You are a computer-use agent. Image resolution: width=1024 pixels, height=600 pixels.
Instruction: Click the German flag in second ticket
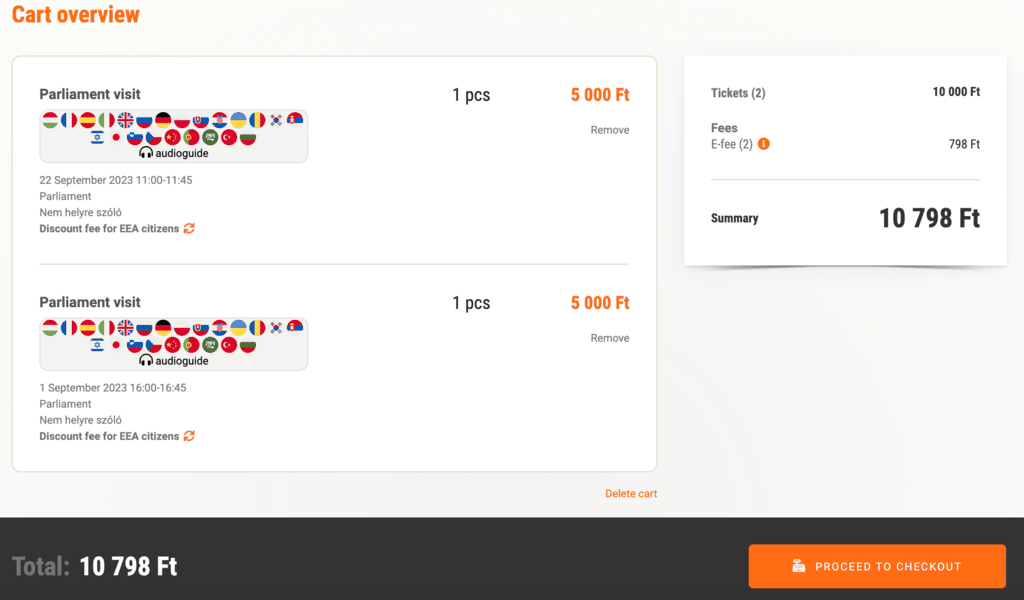tap(163, 328)
